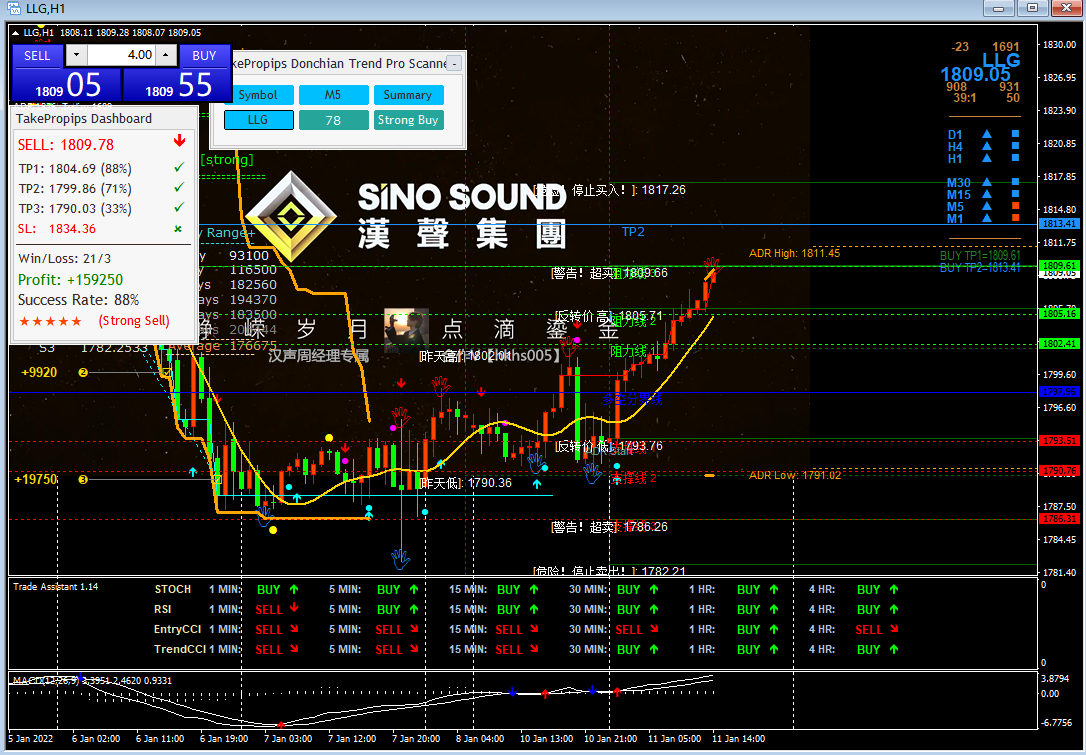Click the green checkmark next to TP1
1086x755 pixels.
(x=179, y=167)
